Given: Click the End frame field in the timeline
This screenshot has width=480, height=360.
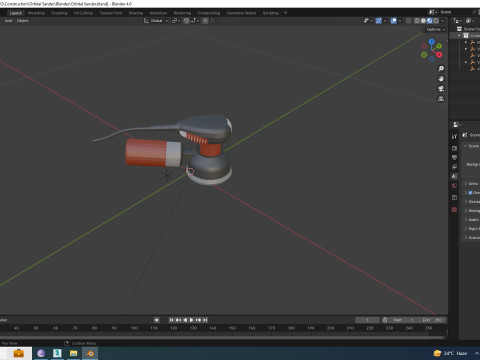Looking at the screenshot, I should point(432,320).
